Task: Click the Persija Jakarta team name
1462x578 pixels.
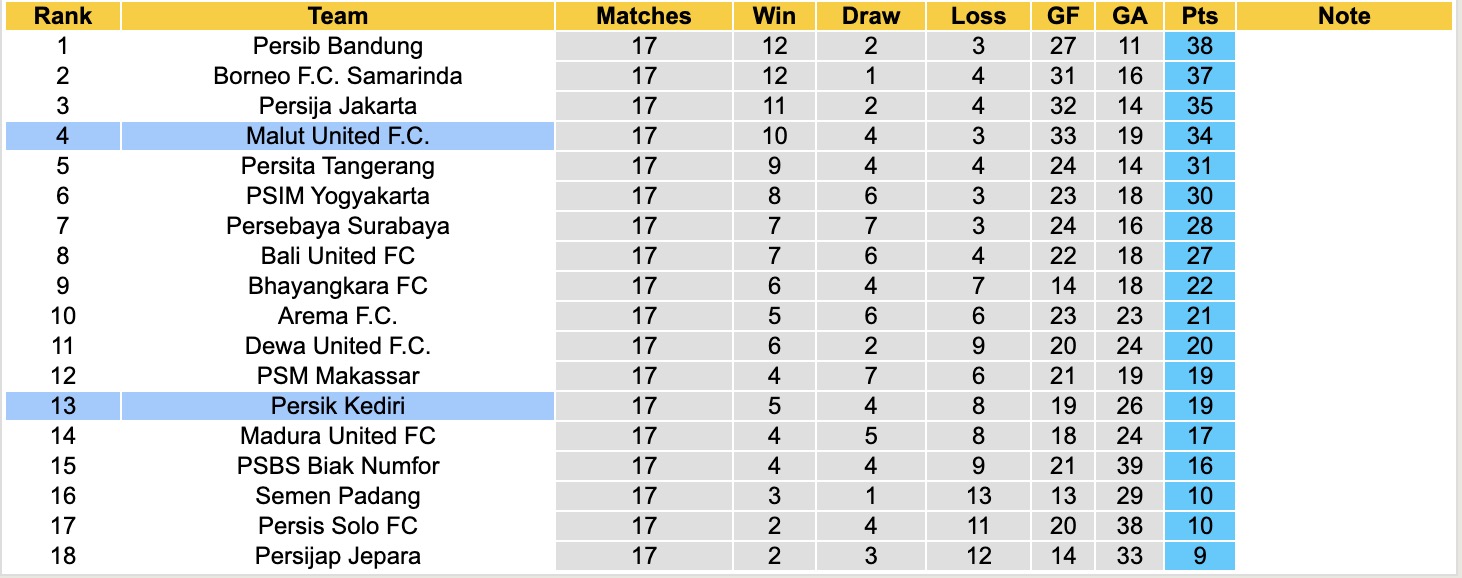Action: (338, 106)
